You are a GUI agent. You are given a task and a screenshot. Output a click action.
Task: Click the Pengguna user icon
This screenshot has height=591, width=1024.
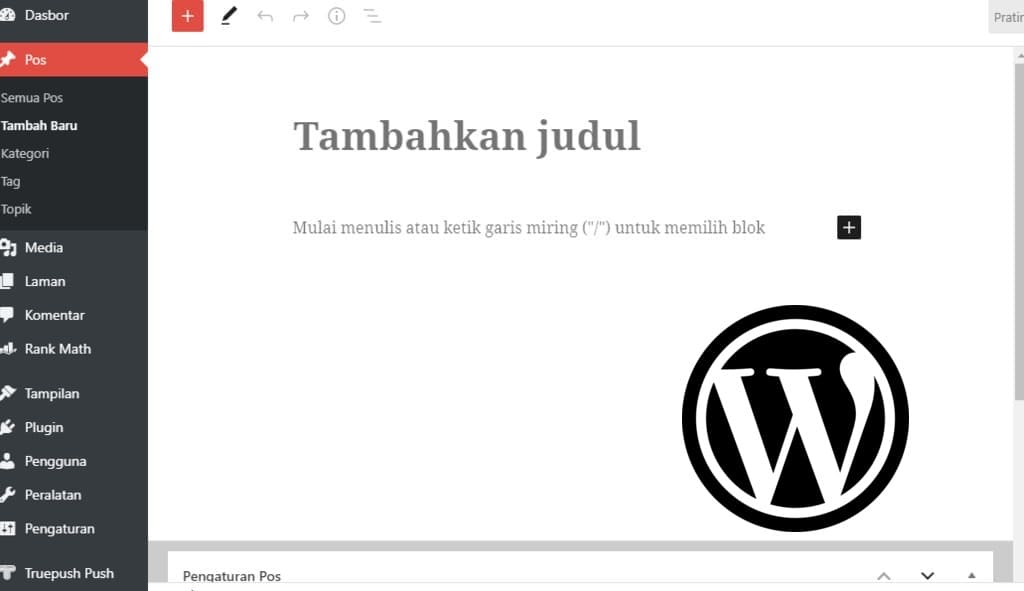pyautogui.click(x=7, y=461)
